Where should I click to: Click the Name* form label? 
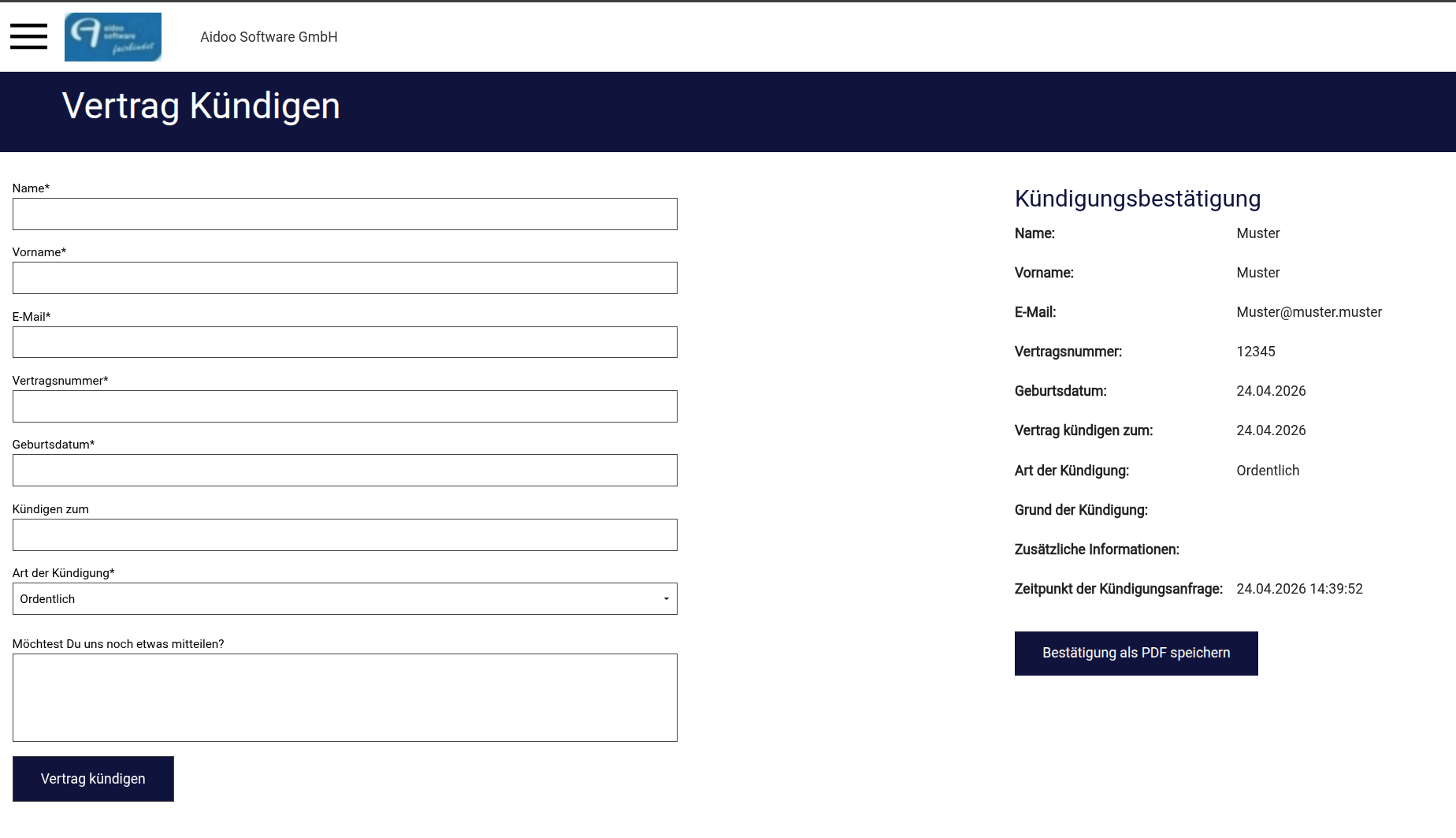coord(31,188)
